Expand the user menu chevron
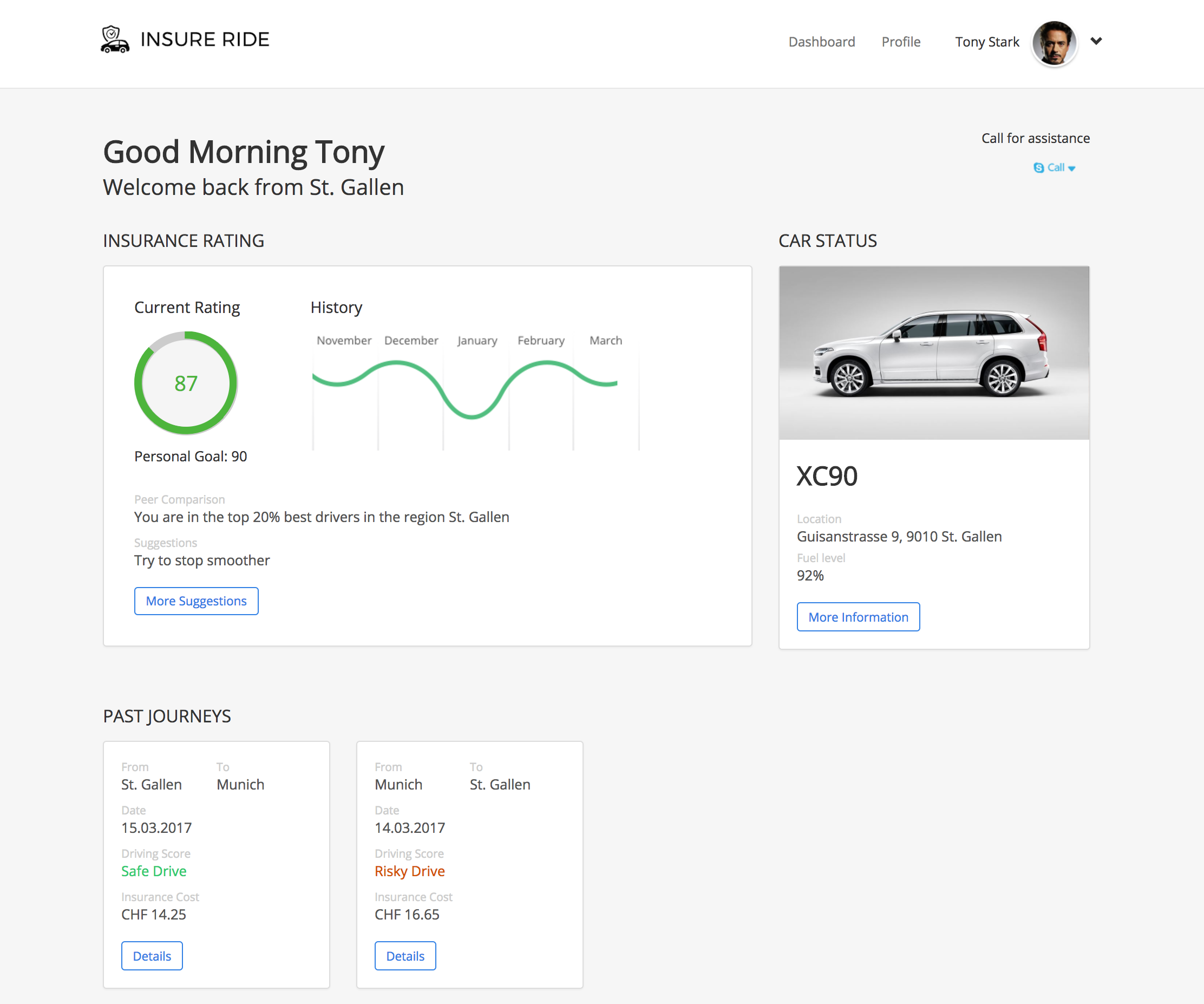1204x1004 pixels. coord(1096,41)
